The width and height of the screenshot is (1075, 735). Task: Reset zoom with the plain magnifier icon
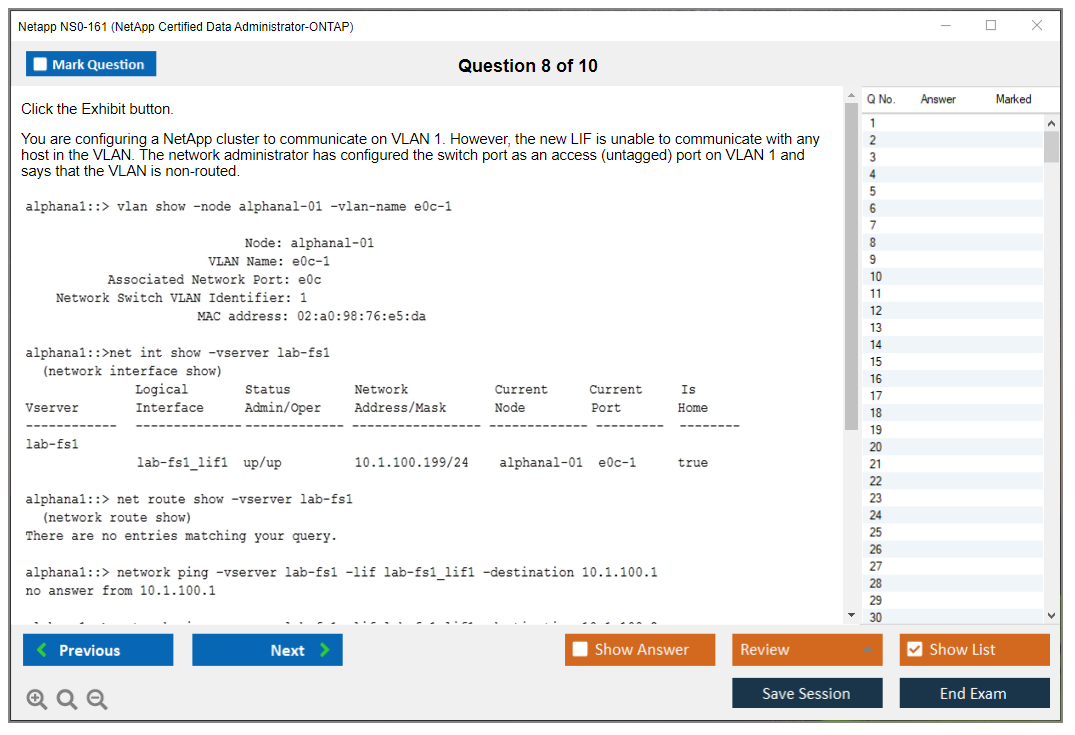coord(67,700)
